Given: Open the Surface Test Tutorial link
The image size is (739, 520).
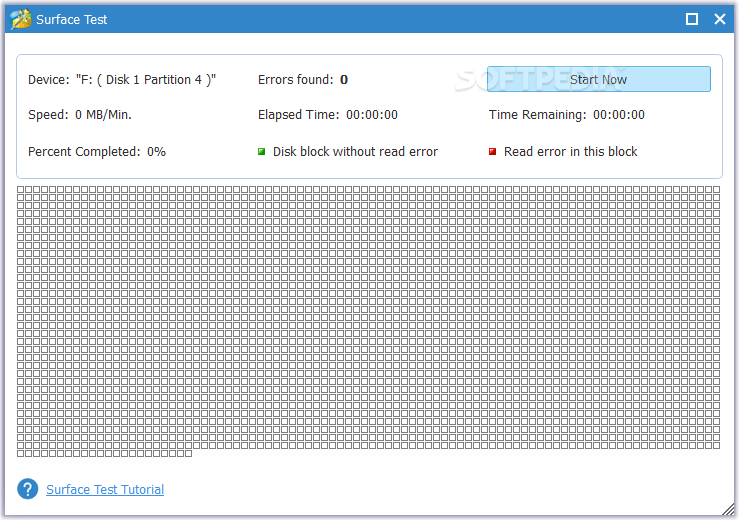Looking at the screenshot, I should coord(105,489).
